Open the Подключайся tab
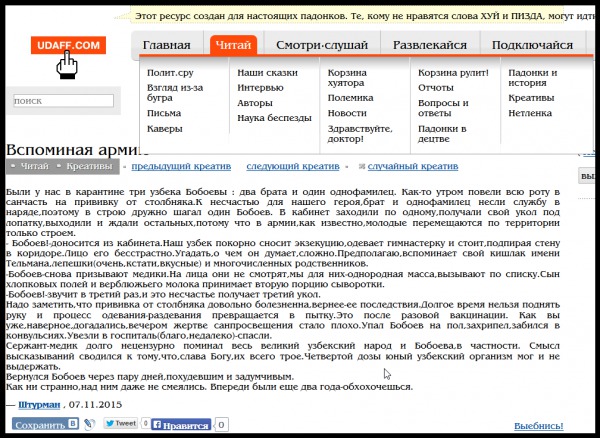 click(532, 45)
